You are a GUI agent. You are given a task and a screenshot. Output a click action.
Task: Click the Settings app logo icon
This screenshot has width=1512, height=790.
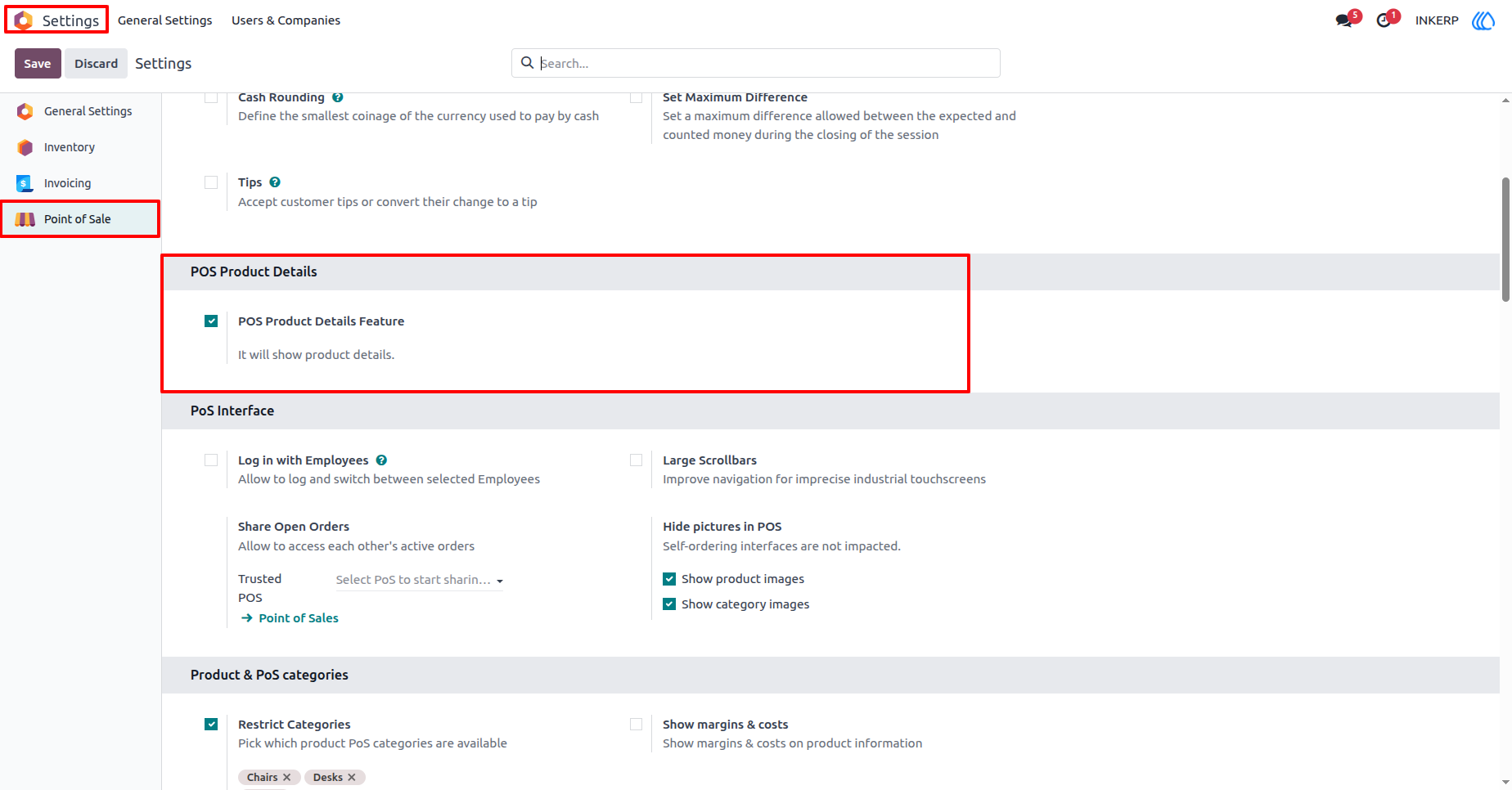click(24, 20)
